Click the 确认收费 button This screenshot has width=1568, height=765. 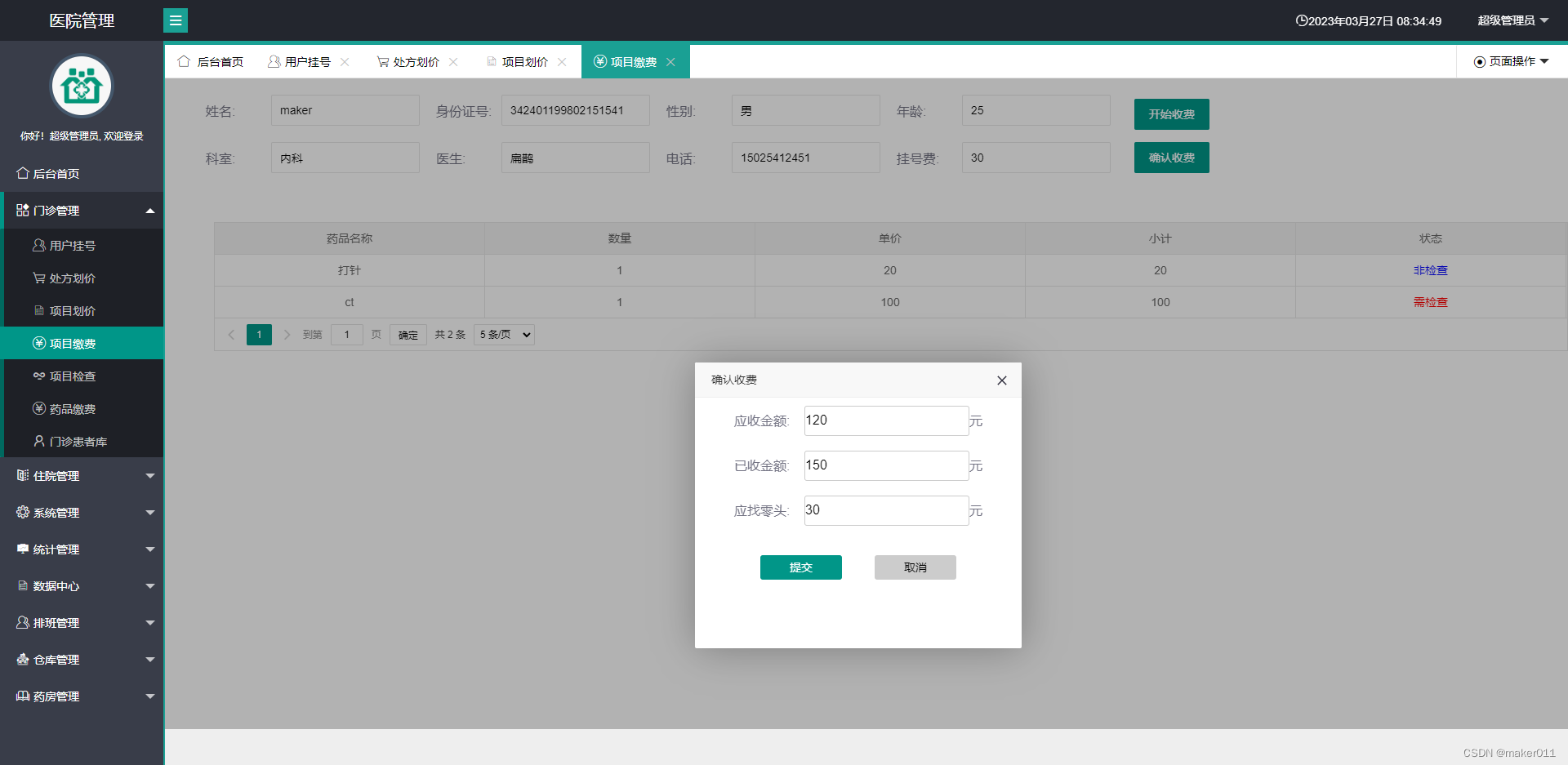pyautogui.click(x=1172, y=158)
